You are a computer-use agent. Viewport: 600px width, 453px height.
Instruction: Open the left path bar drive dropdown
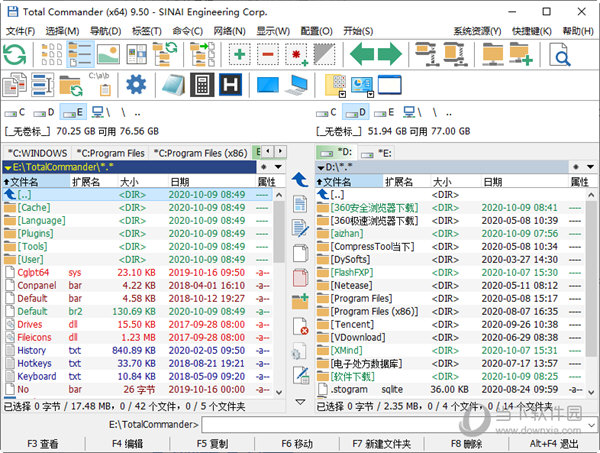[x=8, y=168]
